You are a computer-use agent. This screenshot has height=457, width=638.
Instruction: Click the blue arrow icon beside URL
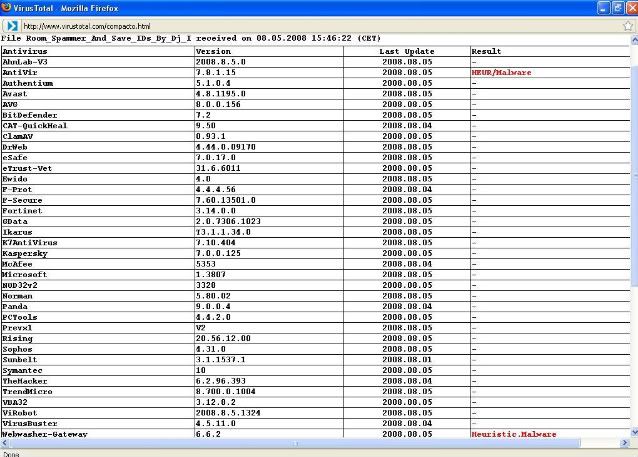pyautogui.click(x=12, y=26)
